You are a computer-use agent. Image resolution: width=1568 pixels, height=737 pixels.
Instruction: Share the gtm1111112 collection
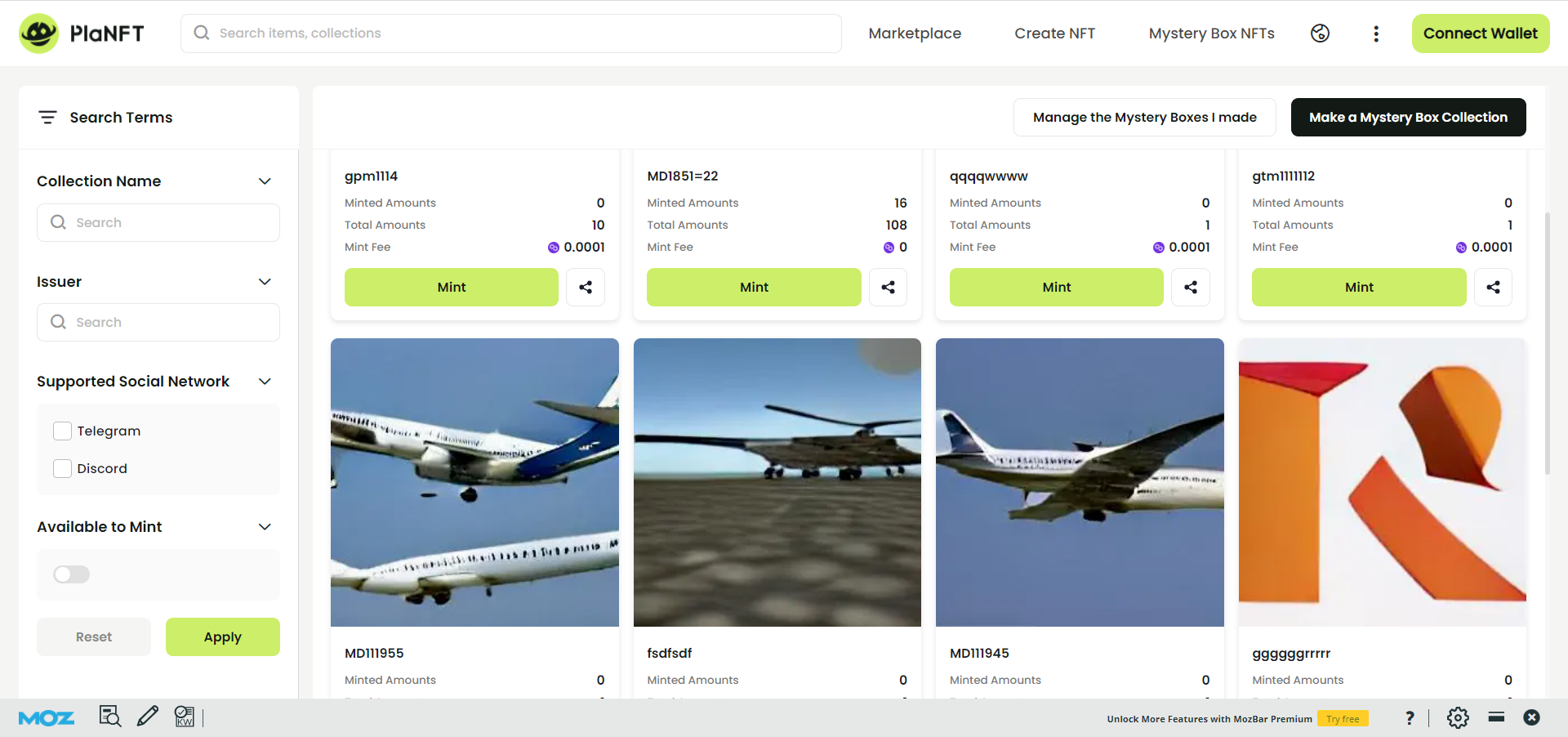coord(1493,287)
